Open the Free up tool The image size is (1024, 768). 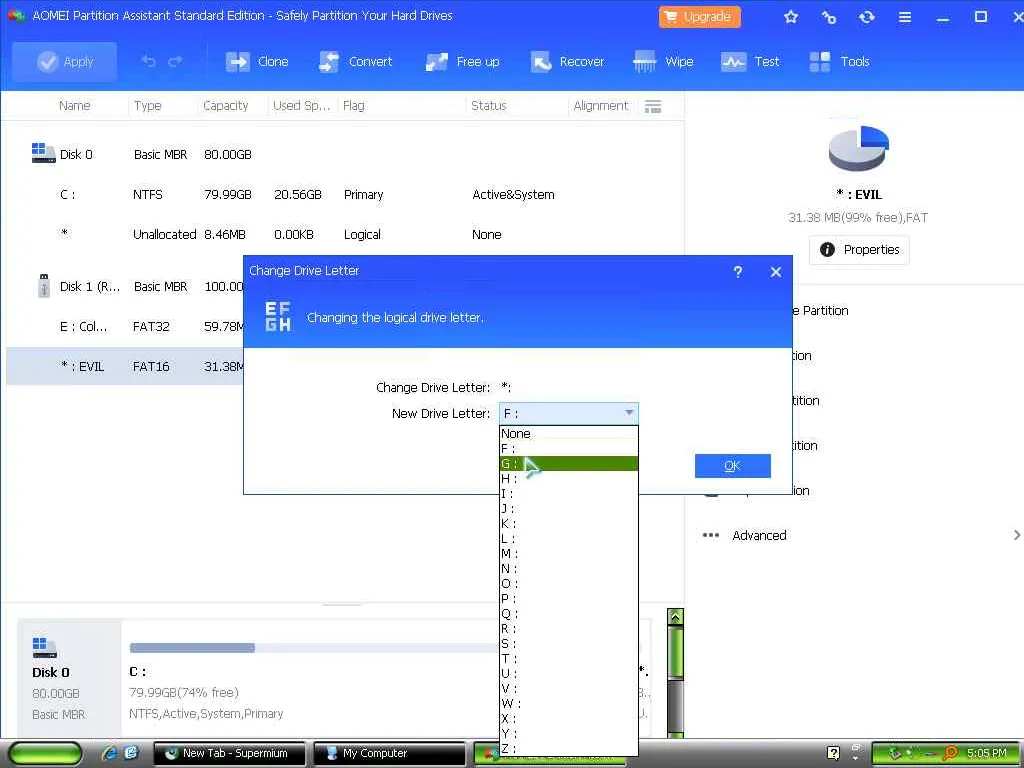462,61
